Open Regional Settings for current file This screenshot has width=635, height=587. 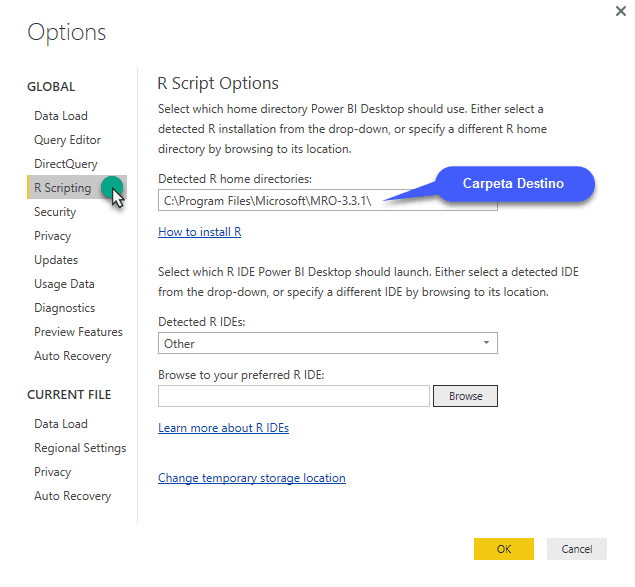click(x=80, y=448)
